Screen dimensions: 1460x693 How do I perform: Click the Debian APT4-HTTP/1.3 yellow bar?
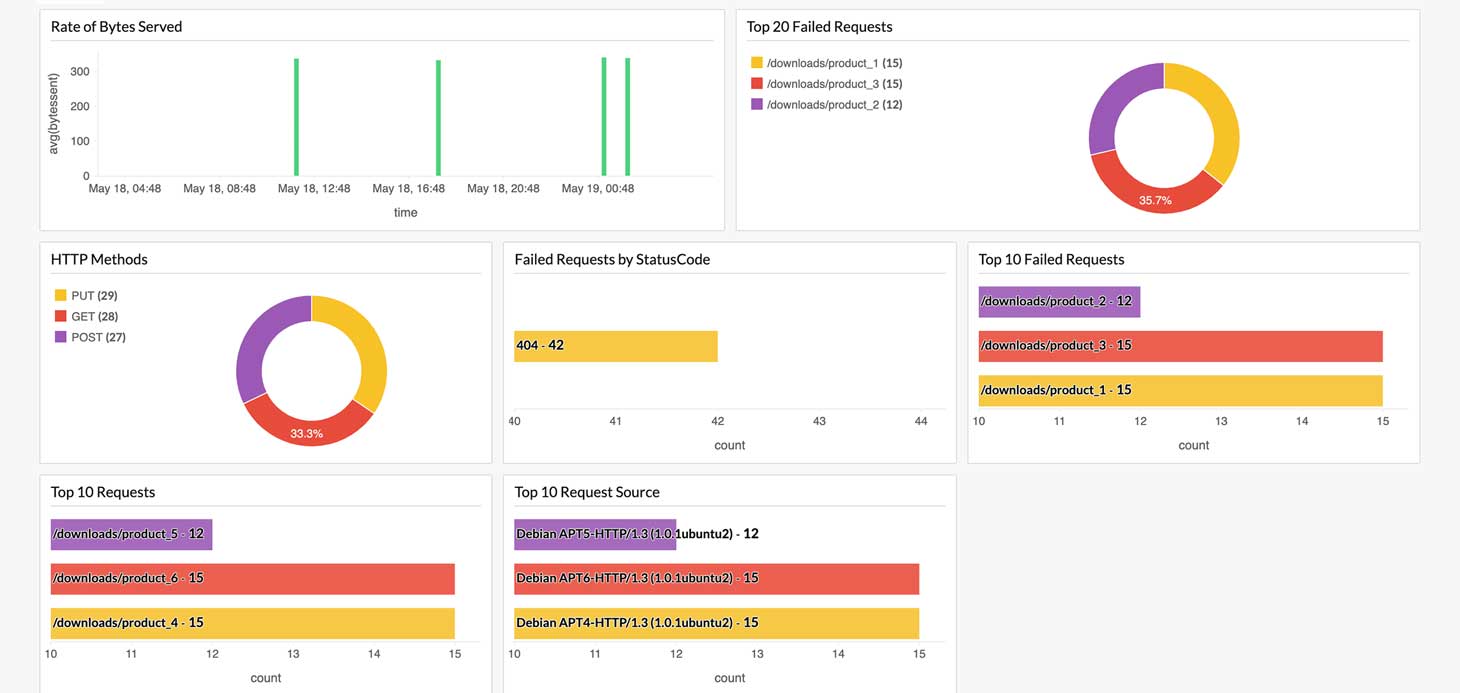[x=715, y=623]
